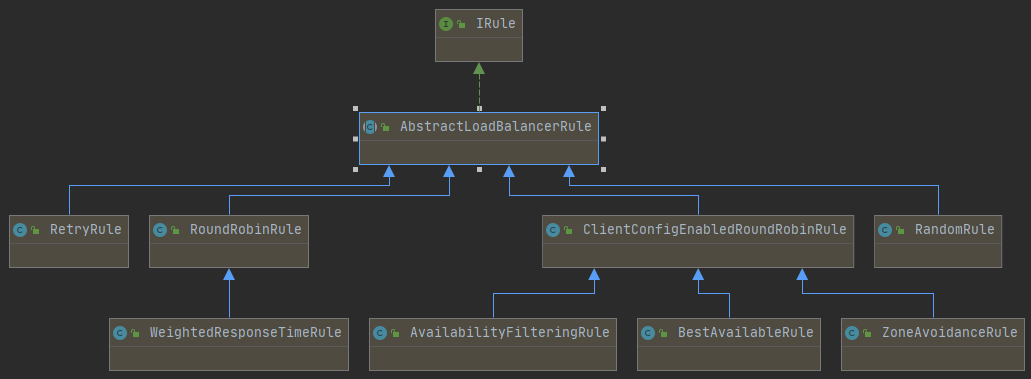
Task: Click the body compartment of WeightedResponseTimeRule node
Action: click(229, 359)
